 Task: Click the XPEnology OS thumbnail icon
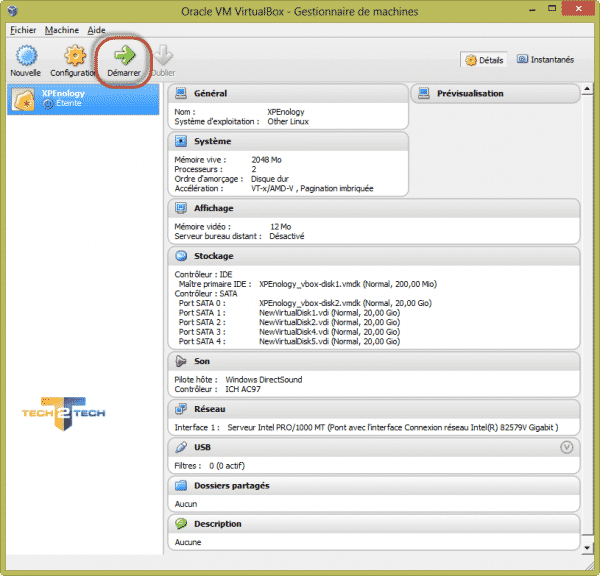pos(23,99)
